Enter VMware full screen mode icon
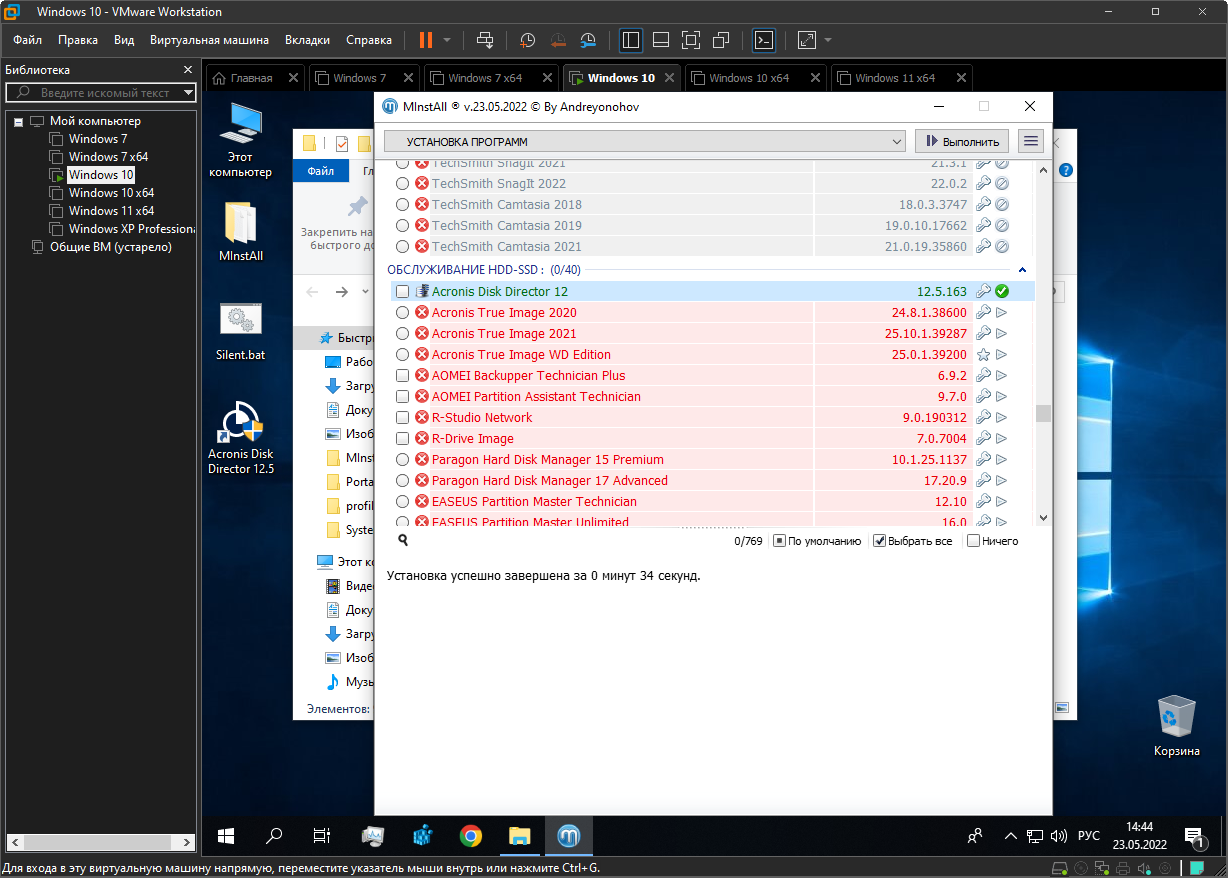The height and width of the screenshot is (878, 1228). coord(690,40)
